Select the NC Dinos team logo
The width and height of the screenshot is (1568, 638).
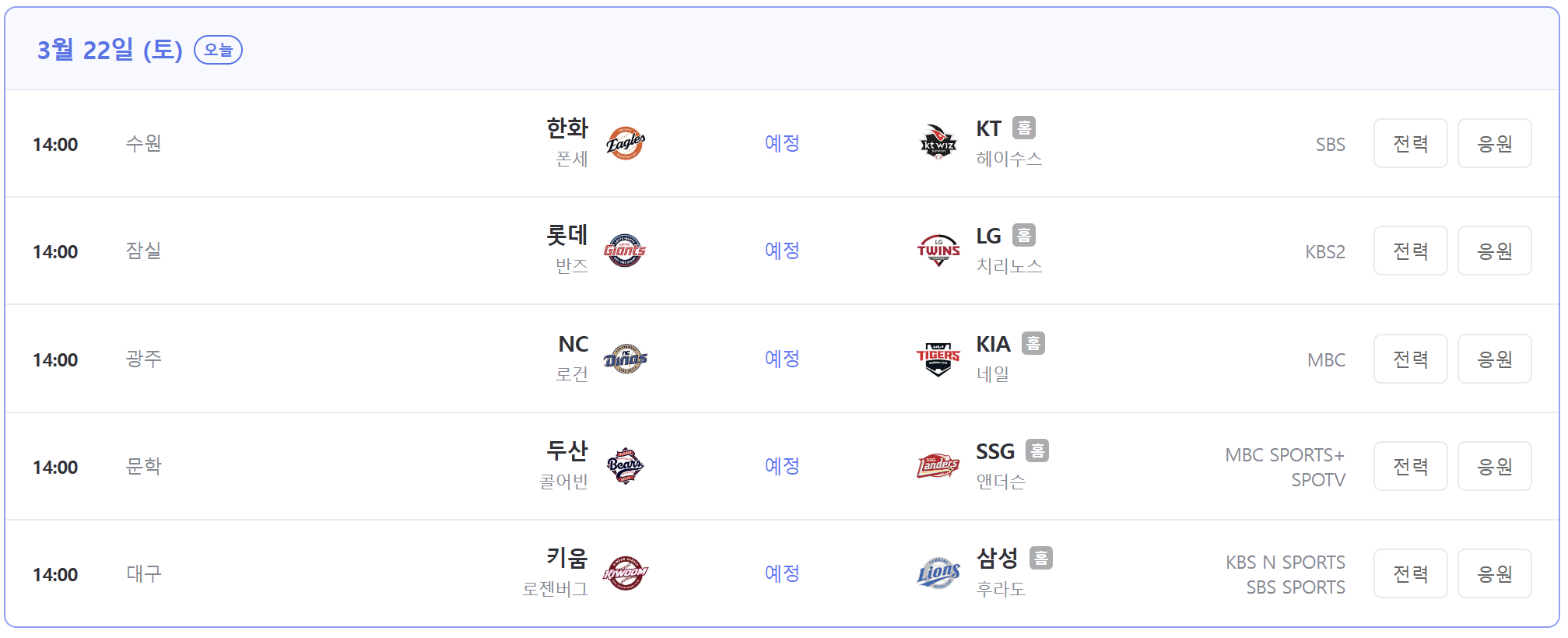coord(629,359)
